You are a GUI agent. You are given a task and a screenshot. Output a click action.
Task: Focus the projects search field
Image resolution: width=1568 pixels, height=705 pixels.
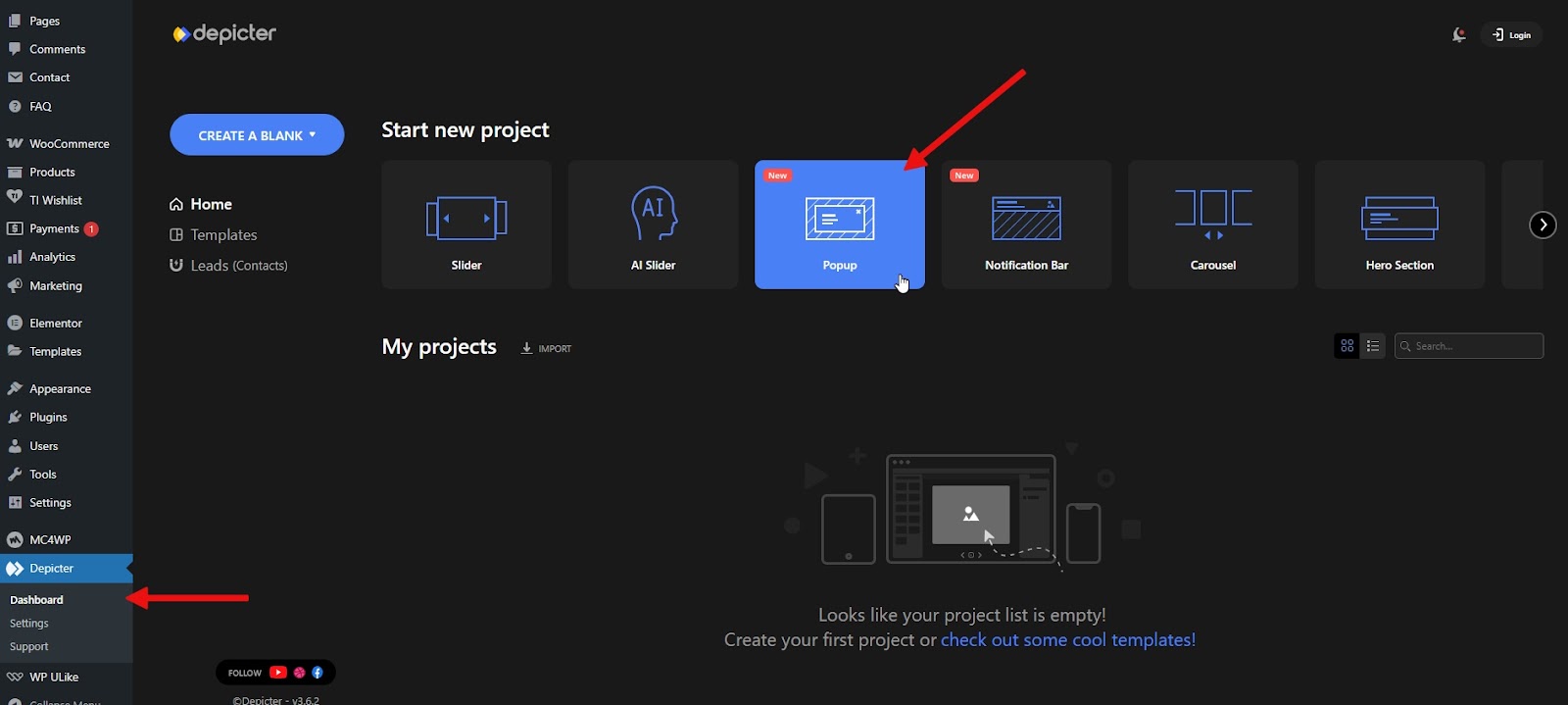1475,346
